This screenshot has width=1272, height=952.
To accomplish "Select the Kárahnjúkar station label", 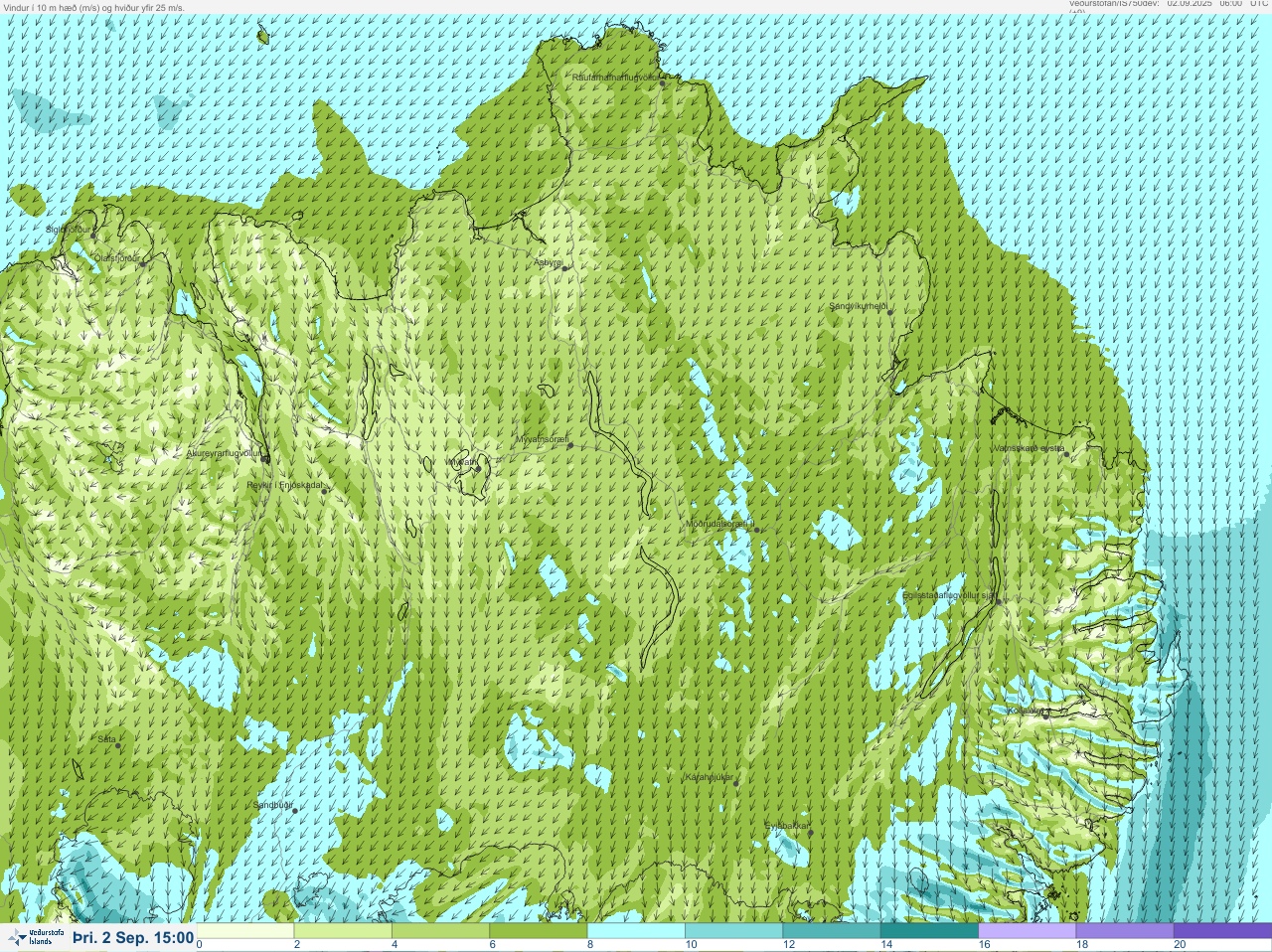I will pyautogui.click(x=710, y=777).
